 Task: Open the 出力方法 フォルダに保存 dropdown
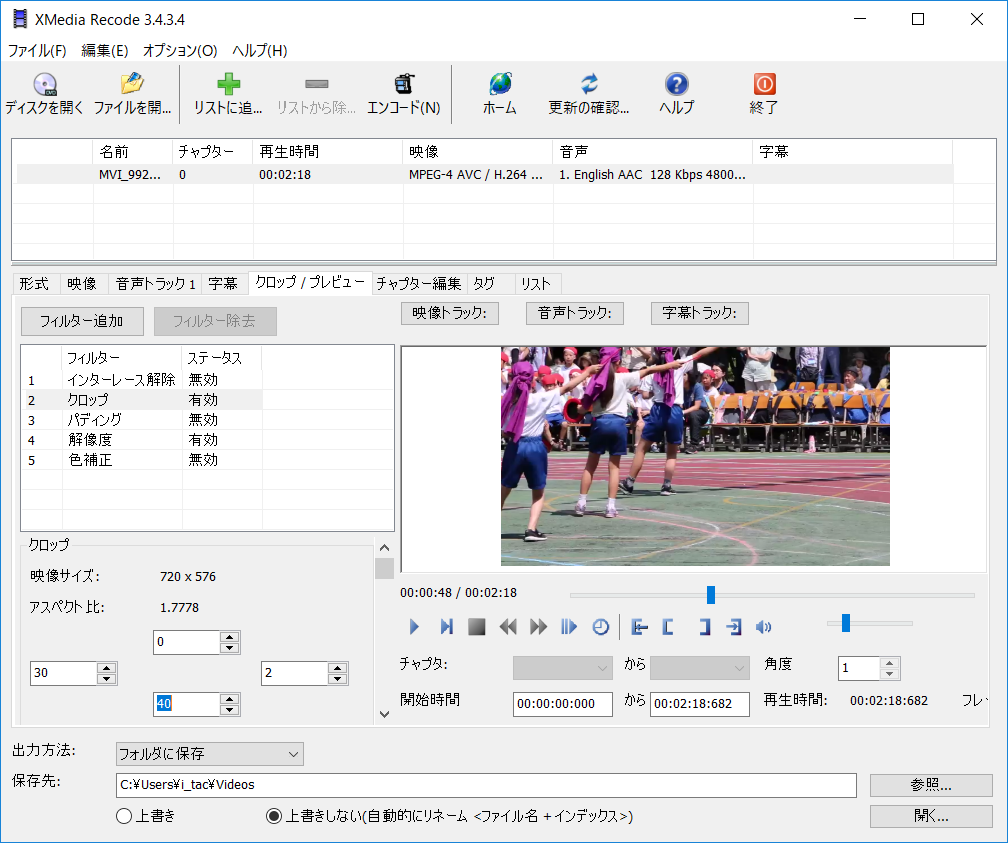(x=210, y=754)
